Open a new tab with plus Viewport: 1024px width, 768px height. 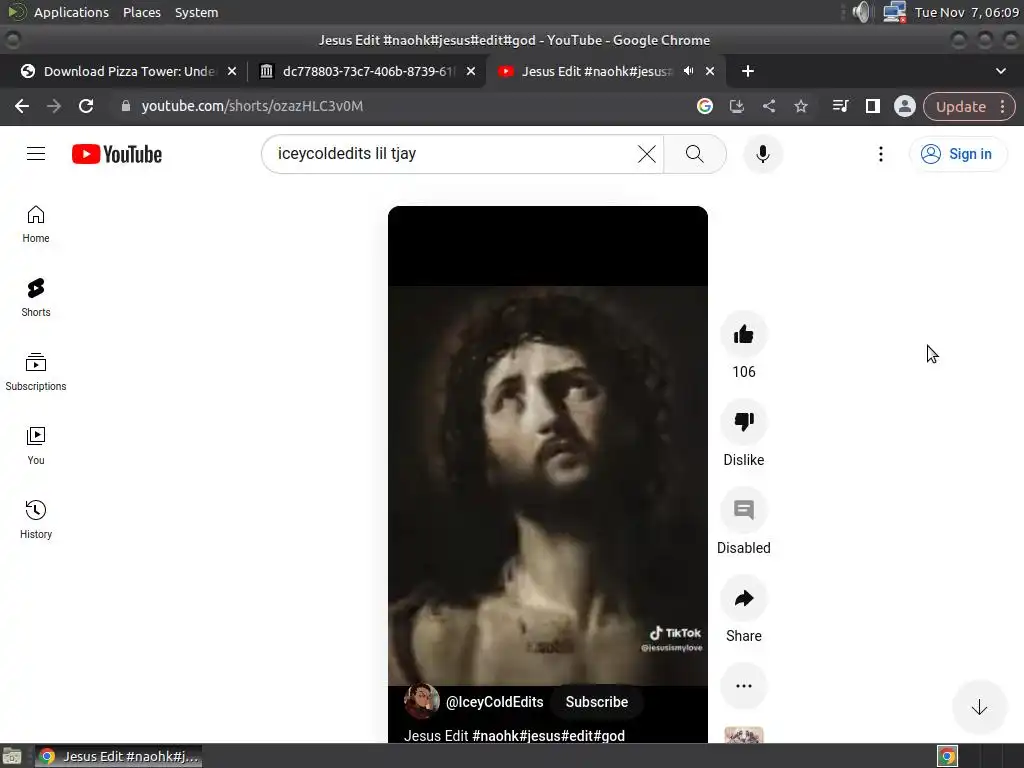tap(748, 71)
